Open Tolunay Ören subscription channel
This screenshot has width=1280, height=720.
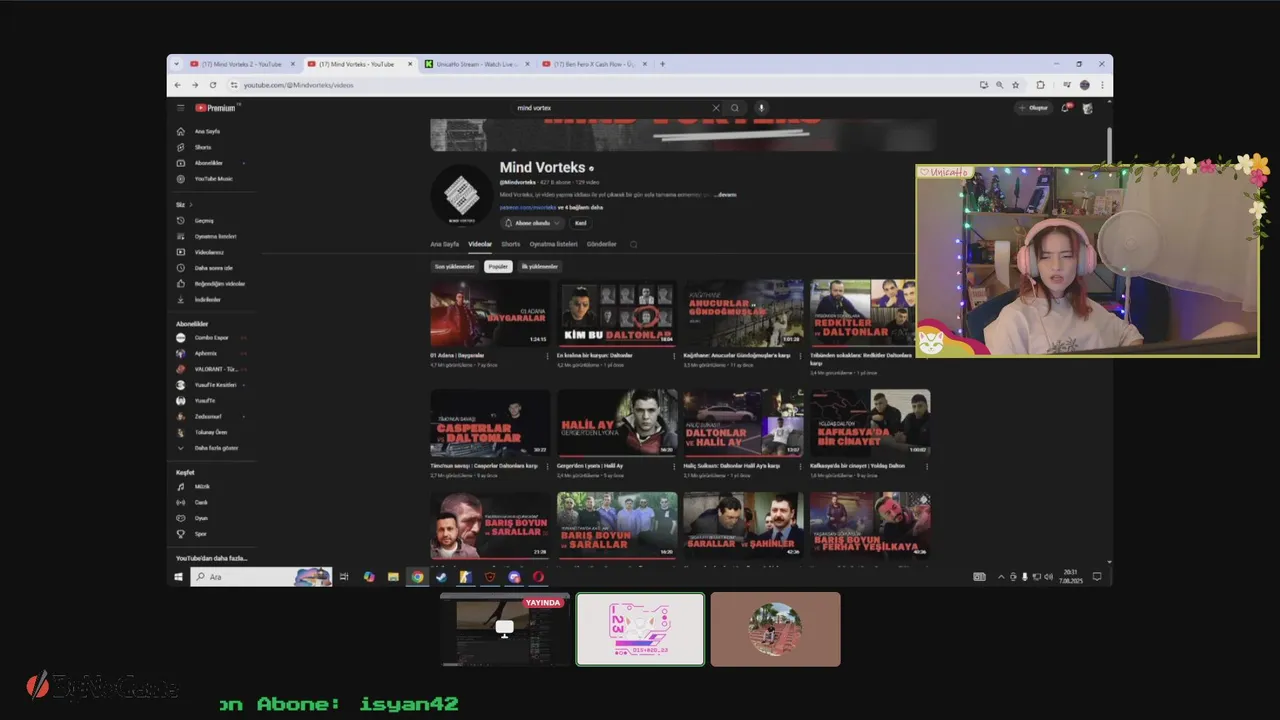[x=210, y=432]
